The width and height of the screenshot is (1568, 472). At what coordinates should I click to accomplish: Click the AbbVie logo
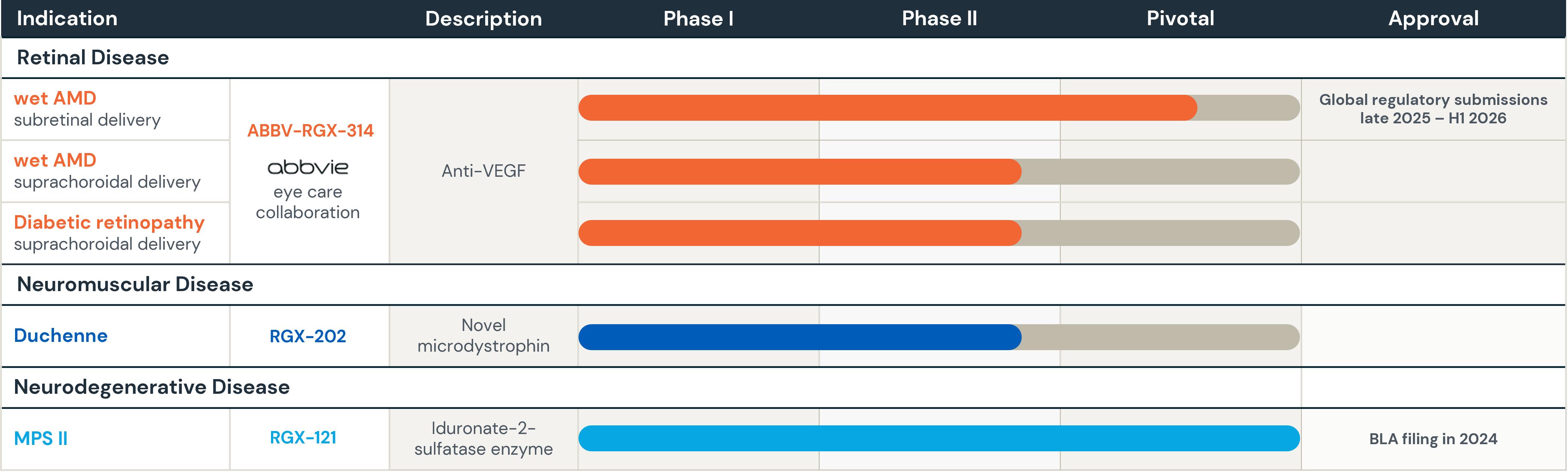tap(308, 167)
